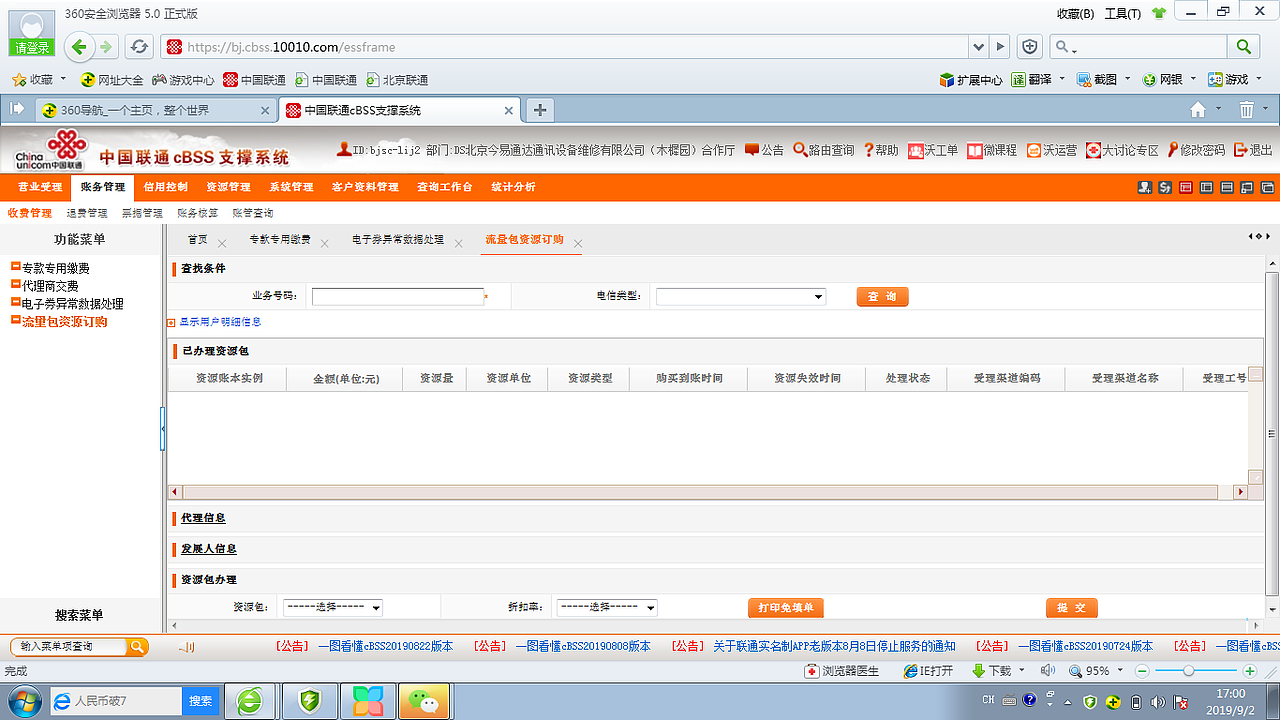Open the 资源包 selection dropdown
The height and width of the screenshot is (720, 1280).
pyautogui.click(x=333, y=607)
